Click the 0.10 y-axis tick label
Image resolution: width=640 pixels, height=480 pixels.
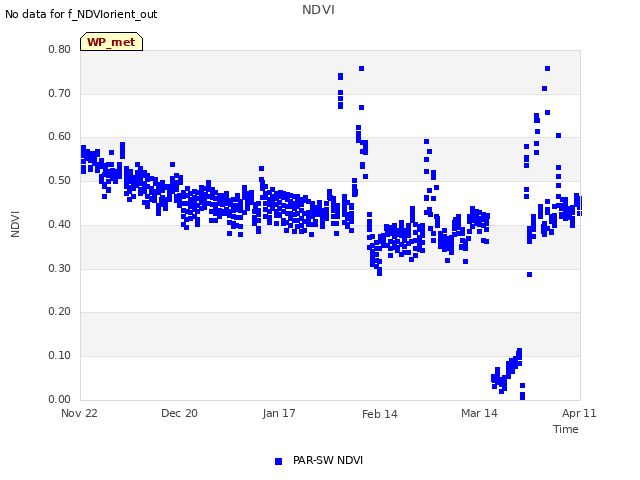(x=59, y=356)
